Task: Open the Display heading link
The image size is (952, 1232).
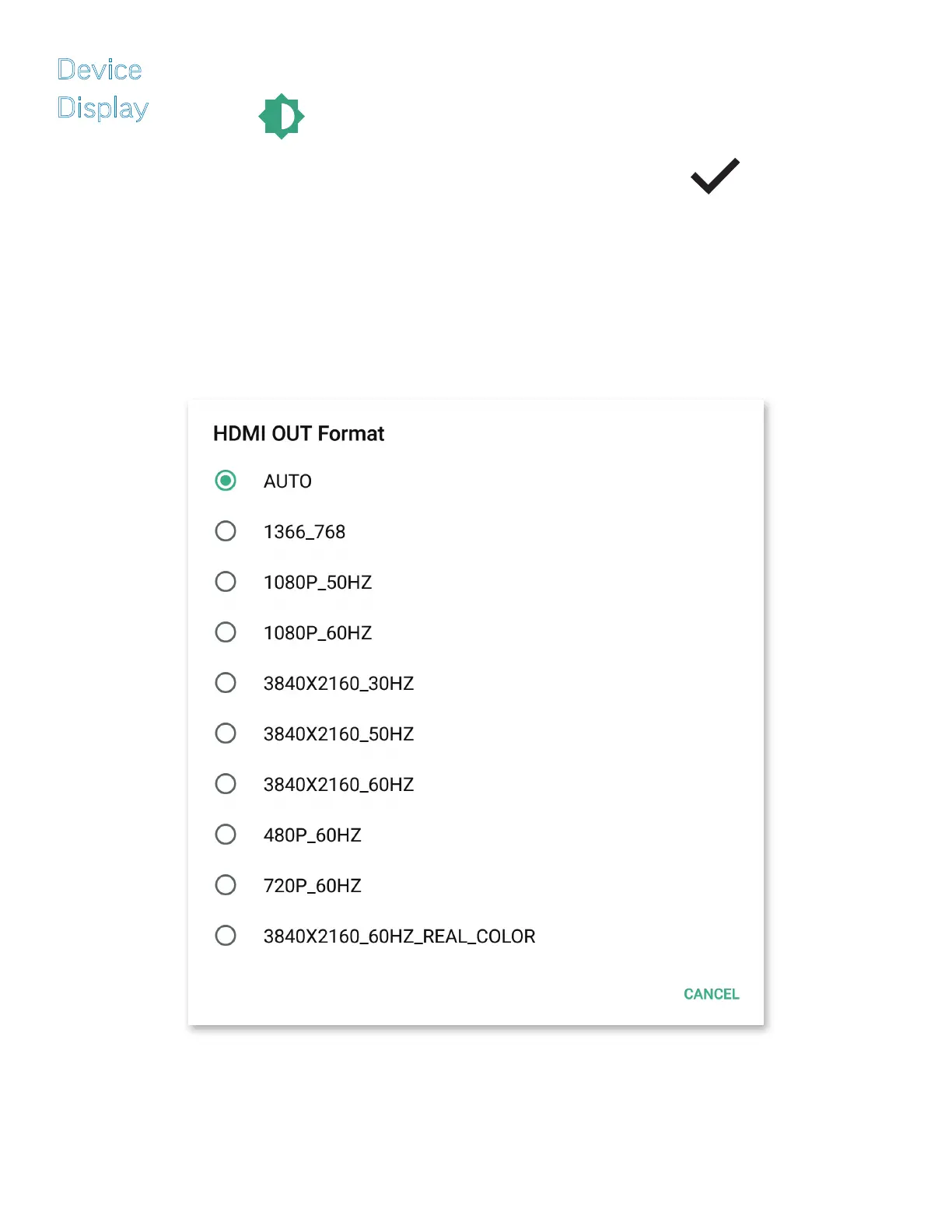Action: click(x=103, y=108)
